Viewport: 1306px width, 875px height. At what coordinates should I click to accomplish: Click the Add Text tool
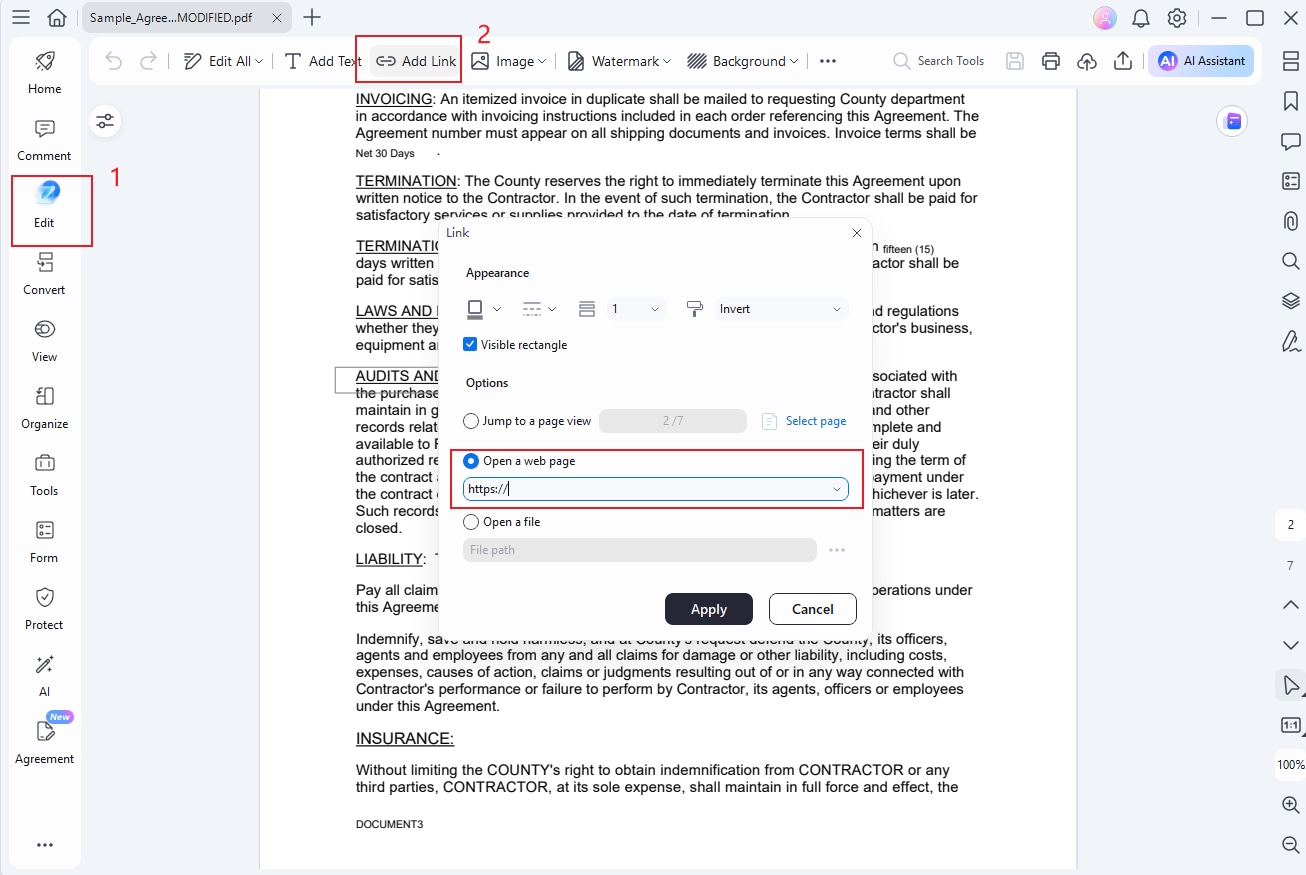[323, 61]
